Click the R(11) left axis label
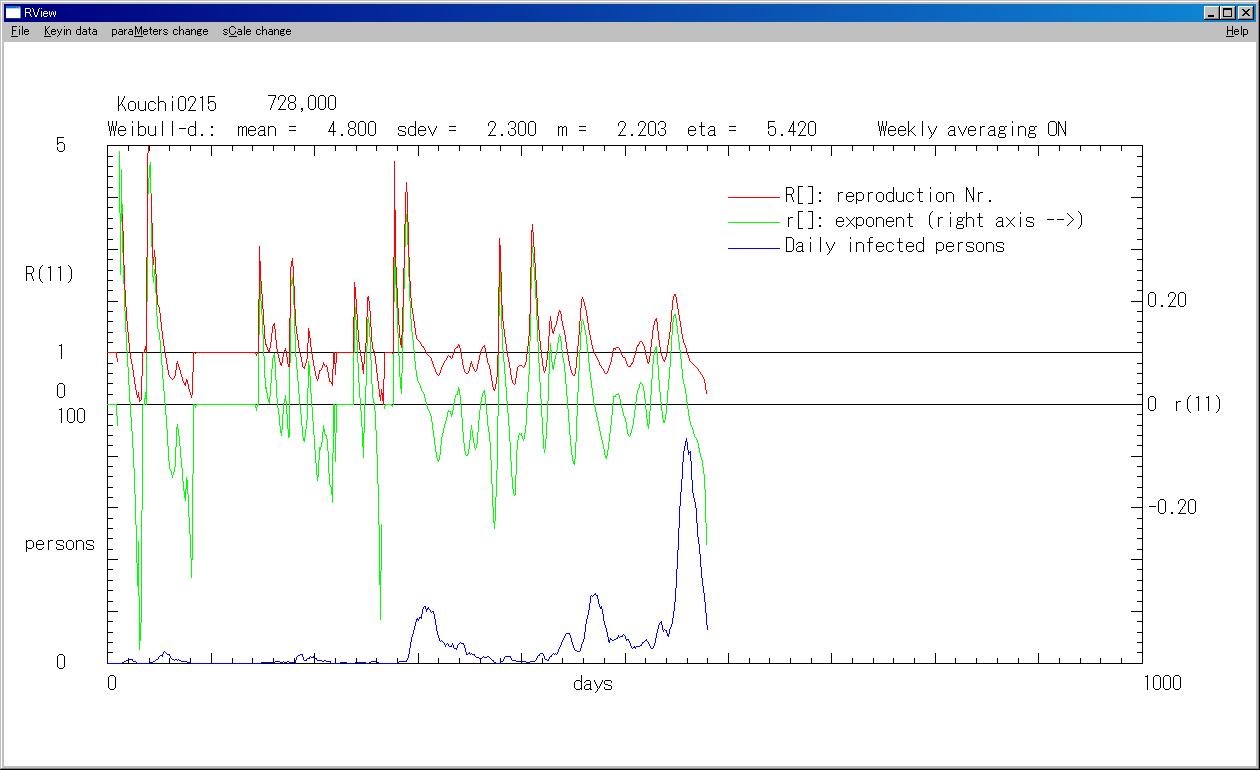 [49, 274]
